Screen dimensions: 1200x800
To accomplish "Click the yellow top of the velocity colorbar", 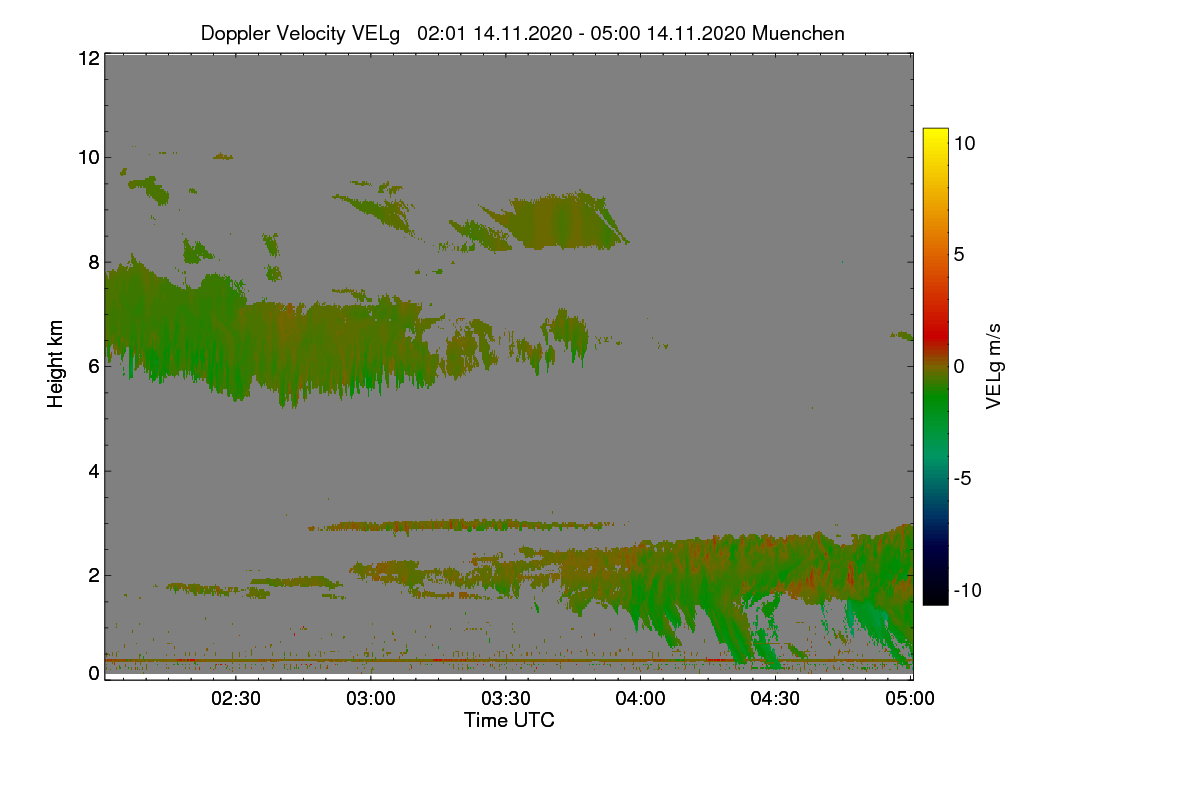I will 935,135.
